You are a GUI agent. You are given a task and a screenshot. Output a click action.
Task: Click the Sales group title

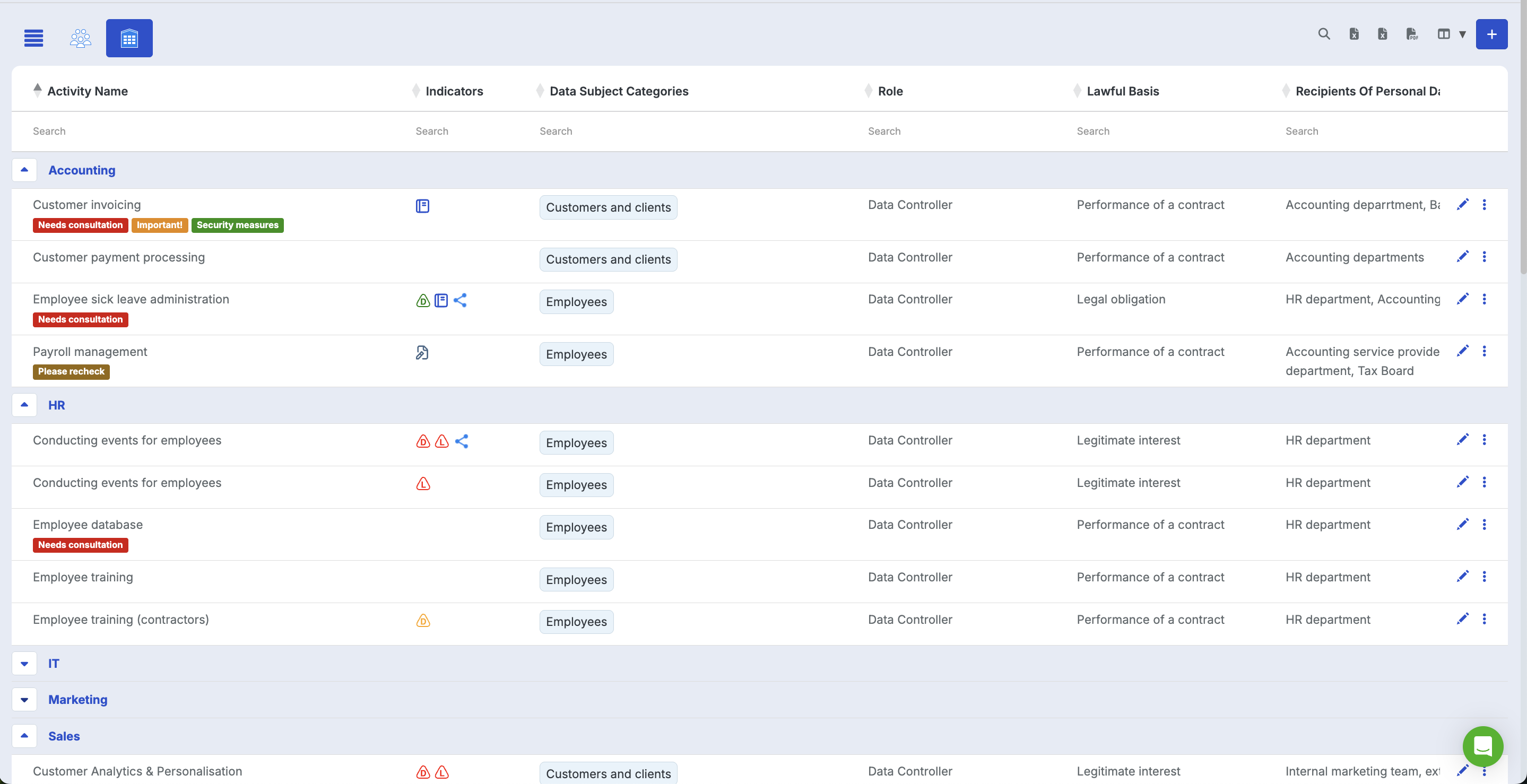click(x=64, y=736)
